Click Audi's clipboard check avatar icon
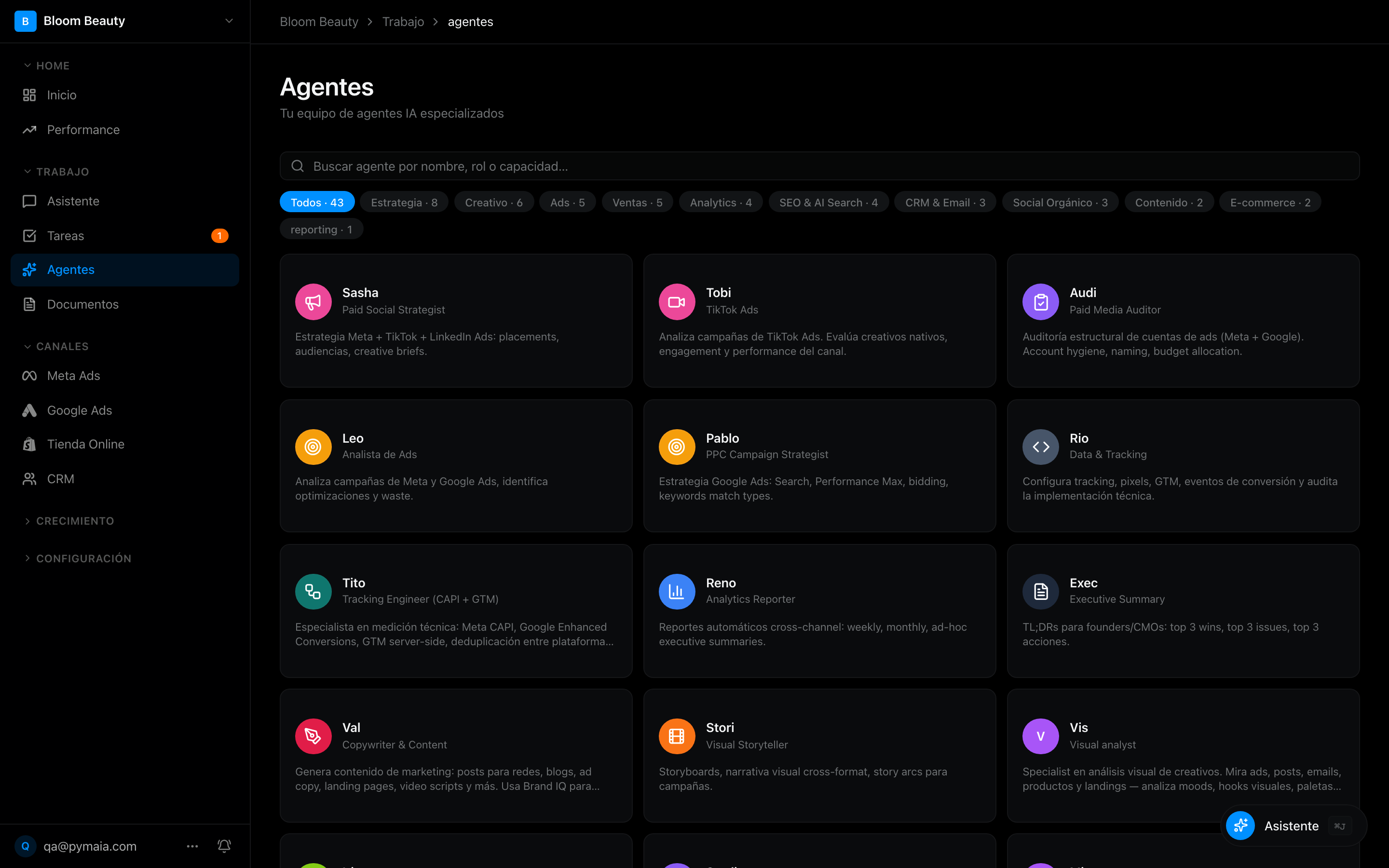This screenshot has width=1389, height=868. 1041,301
